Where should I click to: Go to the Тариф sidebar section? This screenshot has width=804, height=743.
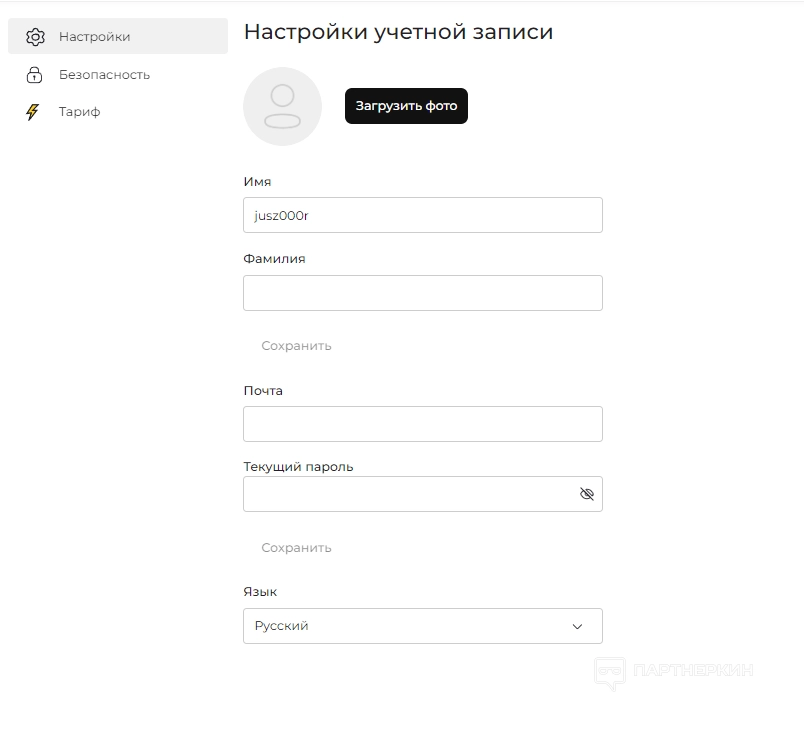click(80, 112)
